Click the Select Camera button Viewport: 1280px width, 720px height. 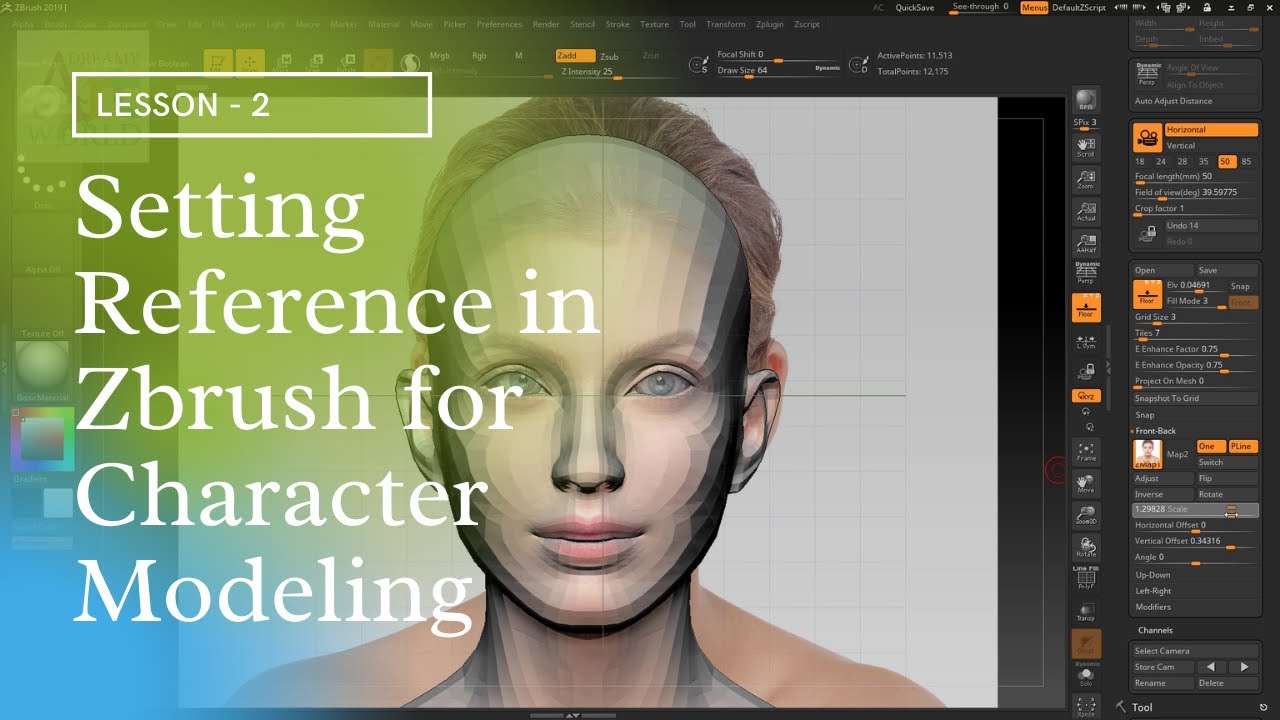tap(1195, 651)
